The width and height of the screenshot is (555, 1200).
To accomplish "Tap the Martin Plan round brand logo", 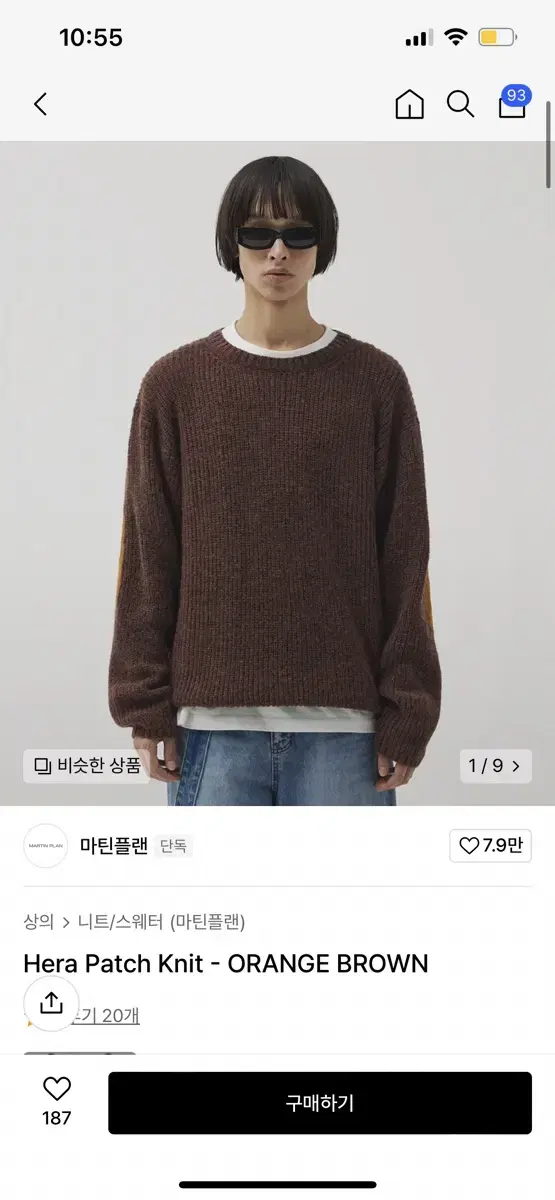I will tap(45, 846).
